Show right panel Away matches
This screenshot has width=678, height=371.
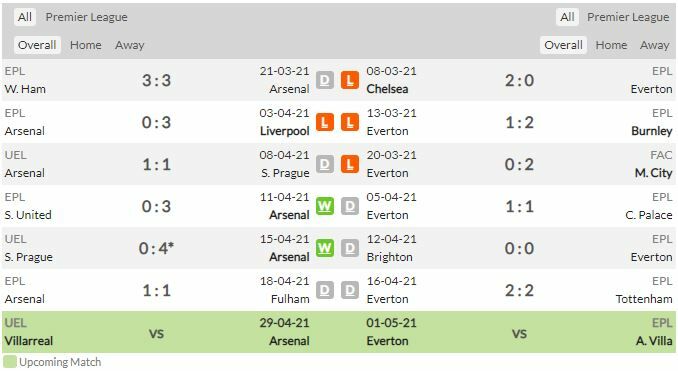click(x=655, y=45)
